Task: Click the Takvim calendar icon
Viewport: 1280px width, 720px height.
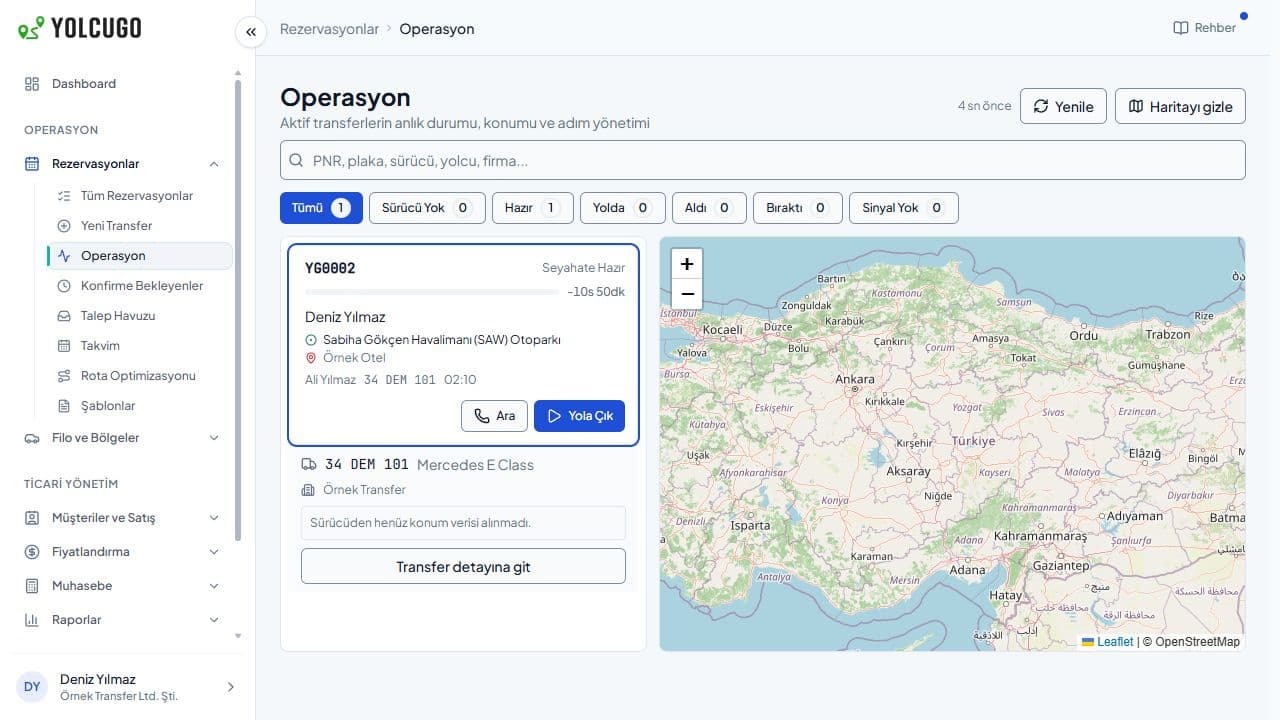Action: click(64, 346)
